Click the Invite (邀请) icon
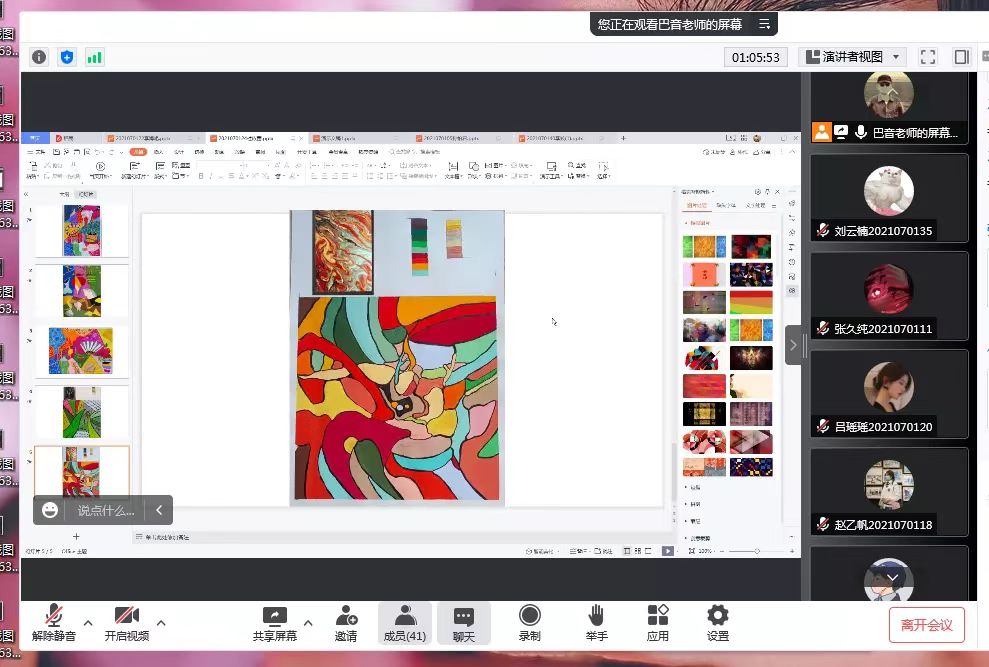The image size is (989, 667). click(x=346, y=622)
